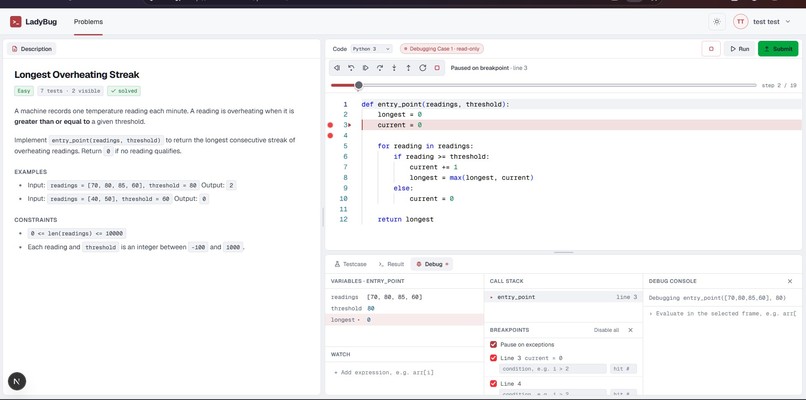This screenshot has height=400, width=806.
Task: Switch to the Result tab
Action: pos(391,264)
